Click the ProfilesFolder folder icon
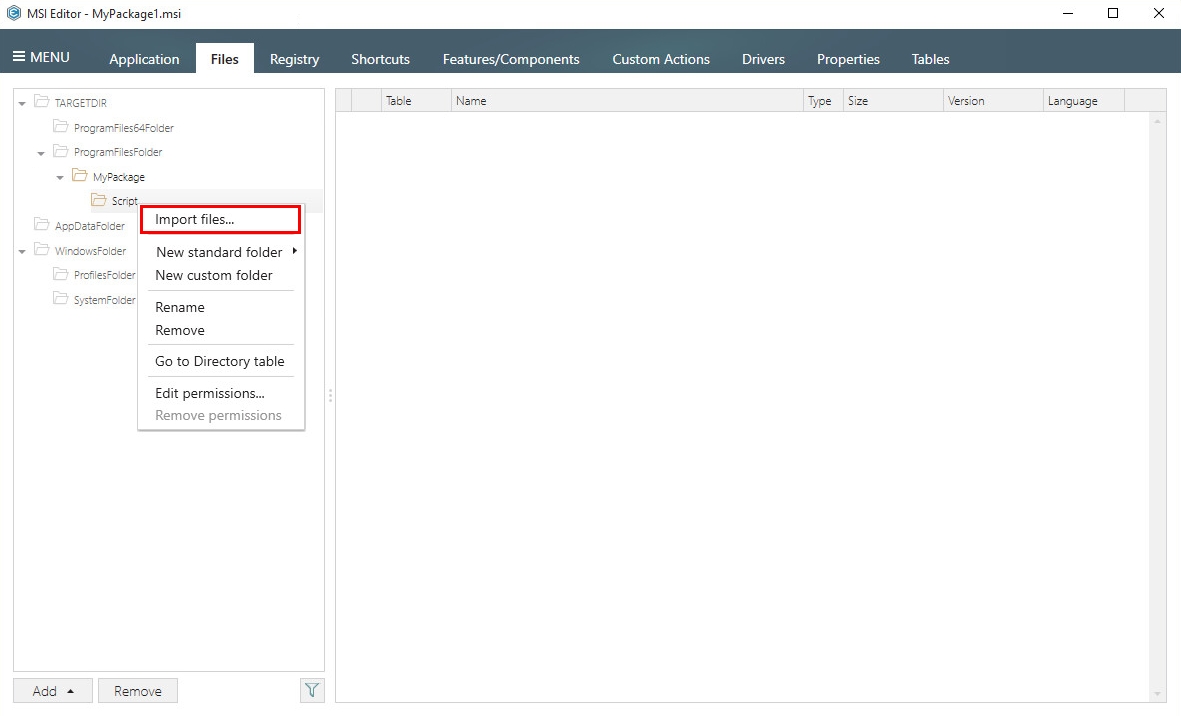 (60, 275)
